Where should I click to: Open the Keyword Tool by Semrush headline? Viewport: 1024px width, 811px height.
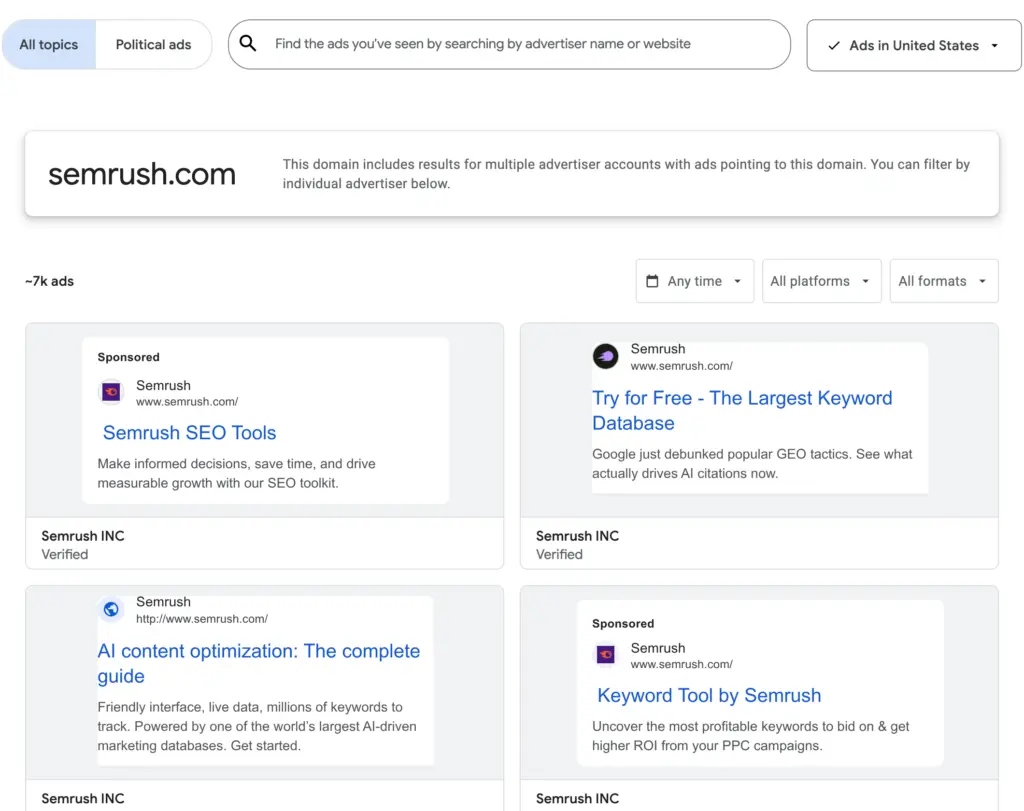[709, 695]
